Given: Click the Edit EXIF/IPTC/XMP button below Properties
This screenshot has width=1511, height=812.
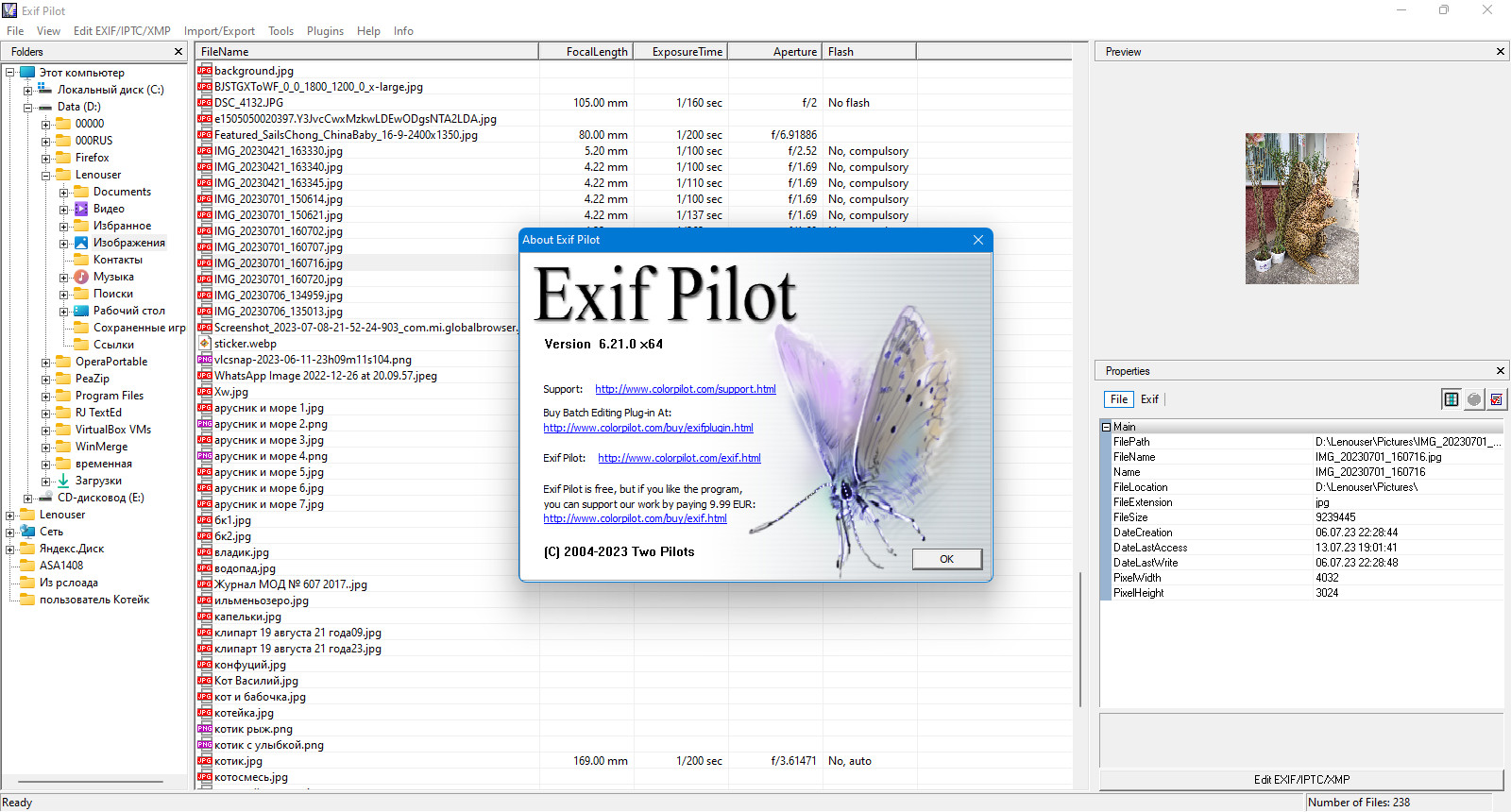Looking at the screenshot, I should pos(1301,780).
